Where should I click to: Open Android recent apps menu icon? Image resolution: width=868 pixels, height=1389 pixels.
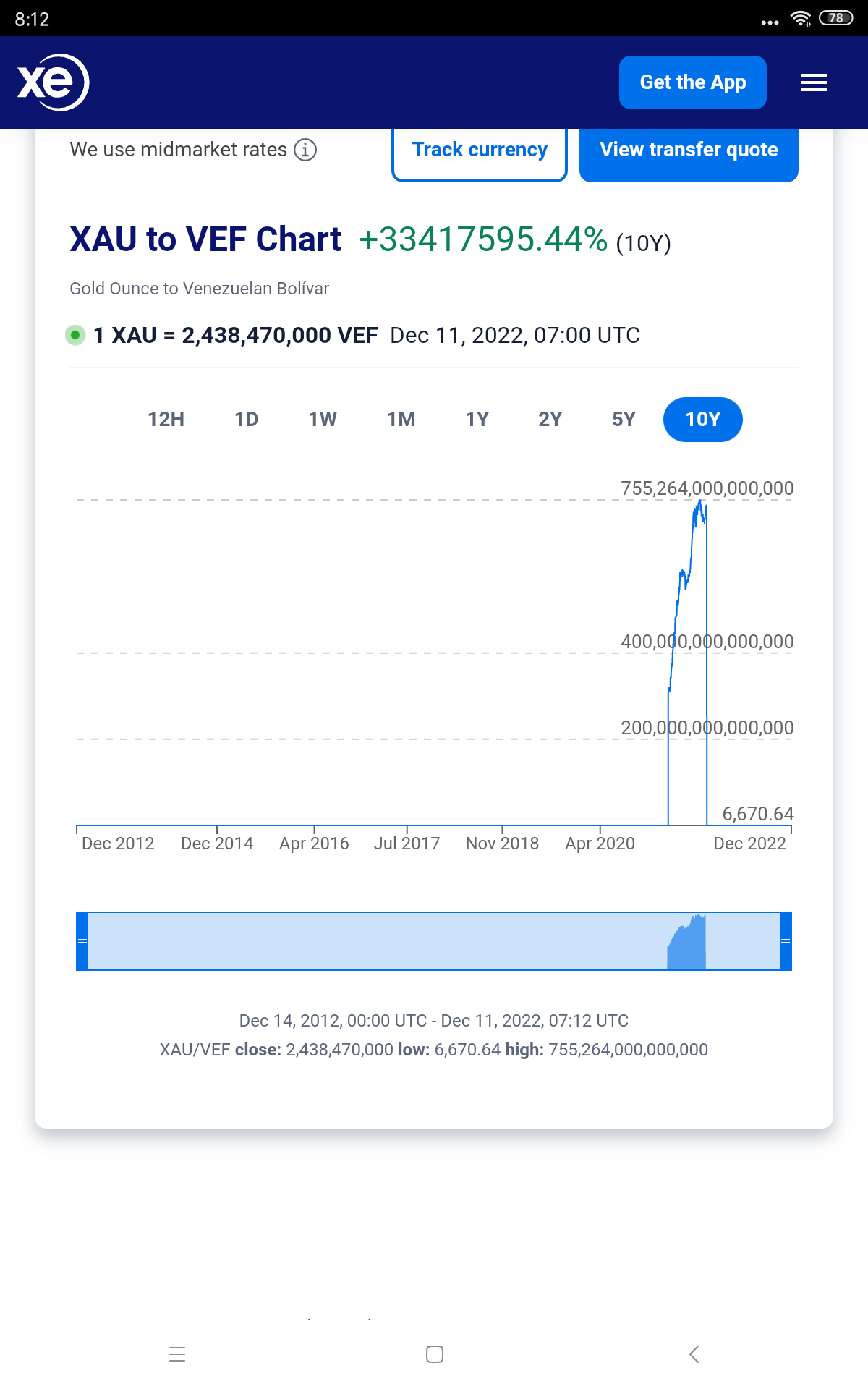point(177,1354)
